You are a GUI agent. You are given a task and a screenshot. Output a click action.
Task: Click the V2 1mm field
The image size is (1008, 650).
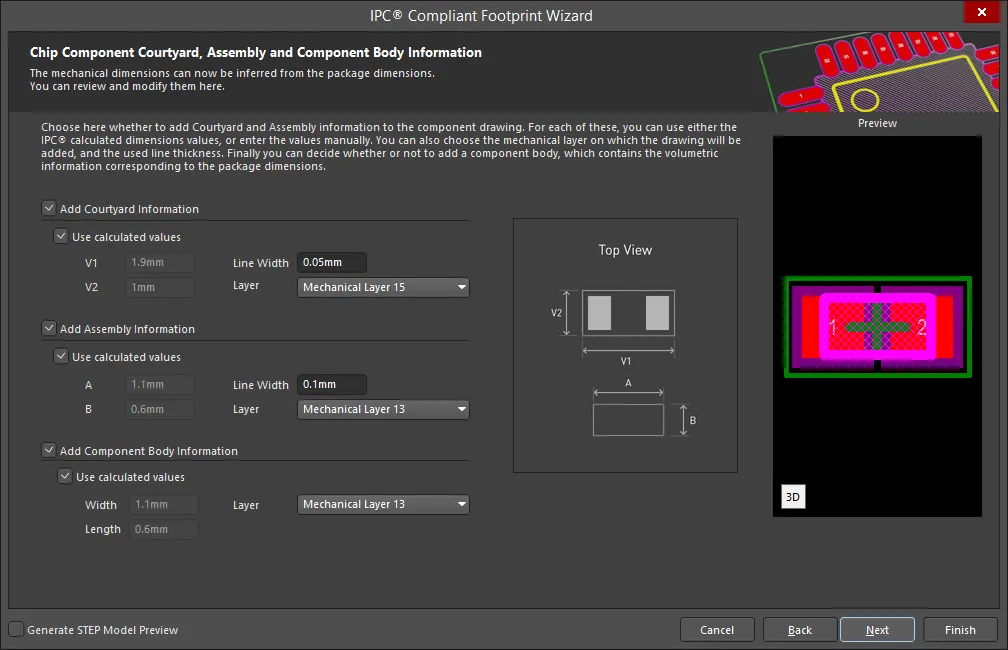(x=159, y=287)
